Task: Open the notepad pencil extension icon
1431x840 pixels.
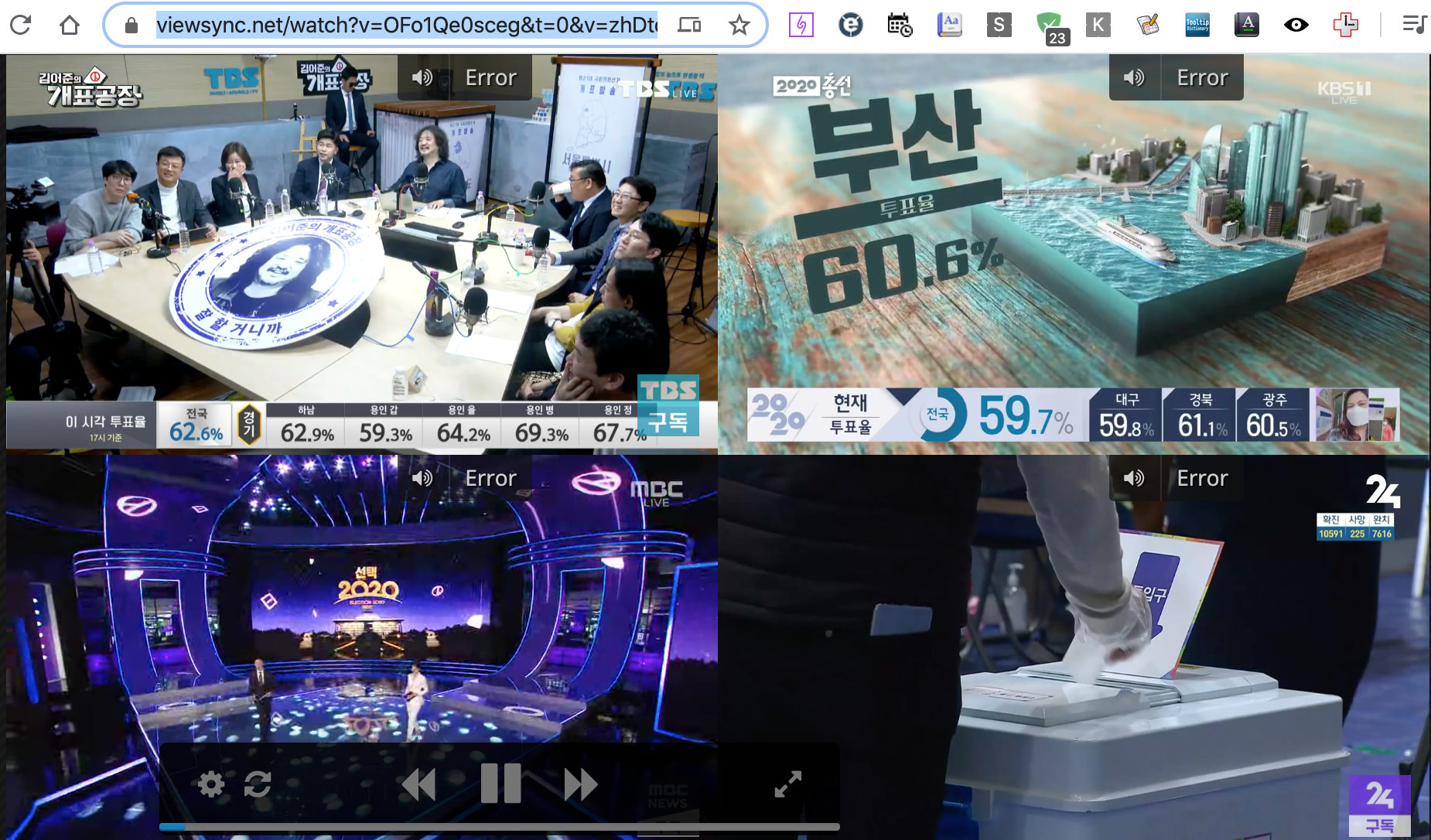Action: point(1147,26)
